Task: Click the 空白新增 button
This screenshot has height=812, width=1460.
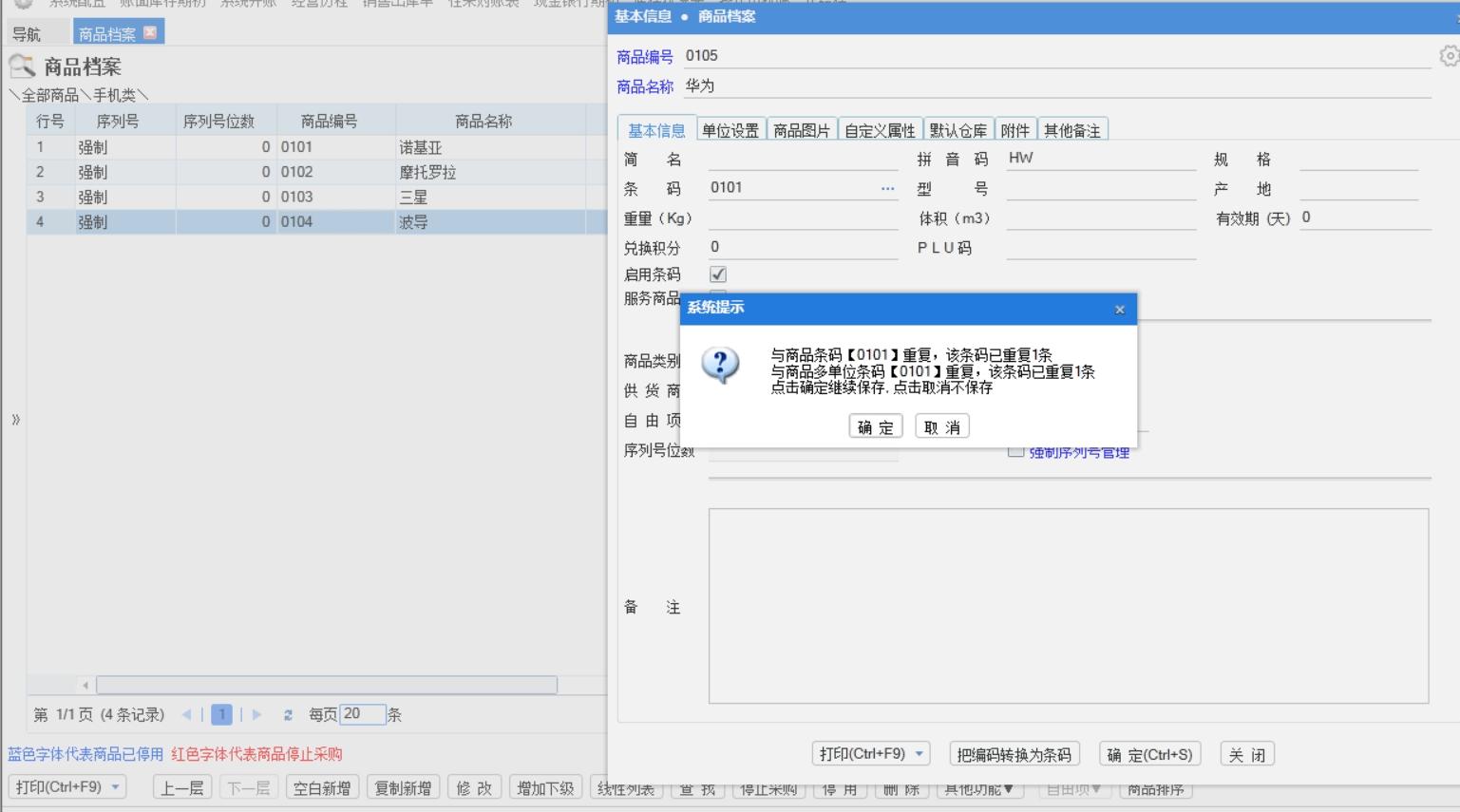Action: tap(322, 787)
